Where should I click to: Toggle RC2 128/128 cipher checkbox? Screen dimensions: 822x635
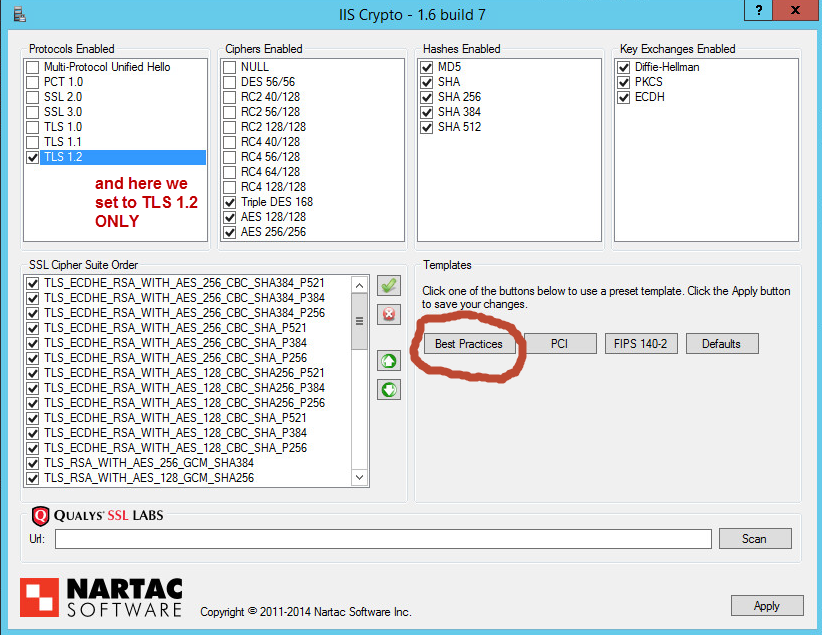[x=229, y=127]
